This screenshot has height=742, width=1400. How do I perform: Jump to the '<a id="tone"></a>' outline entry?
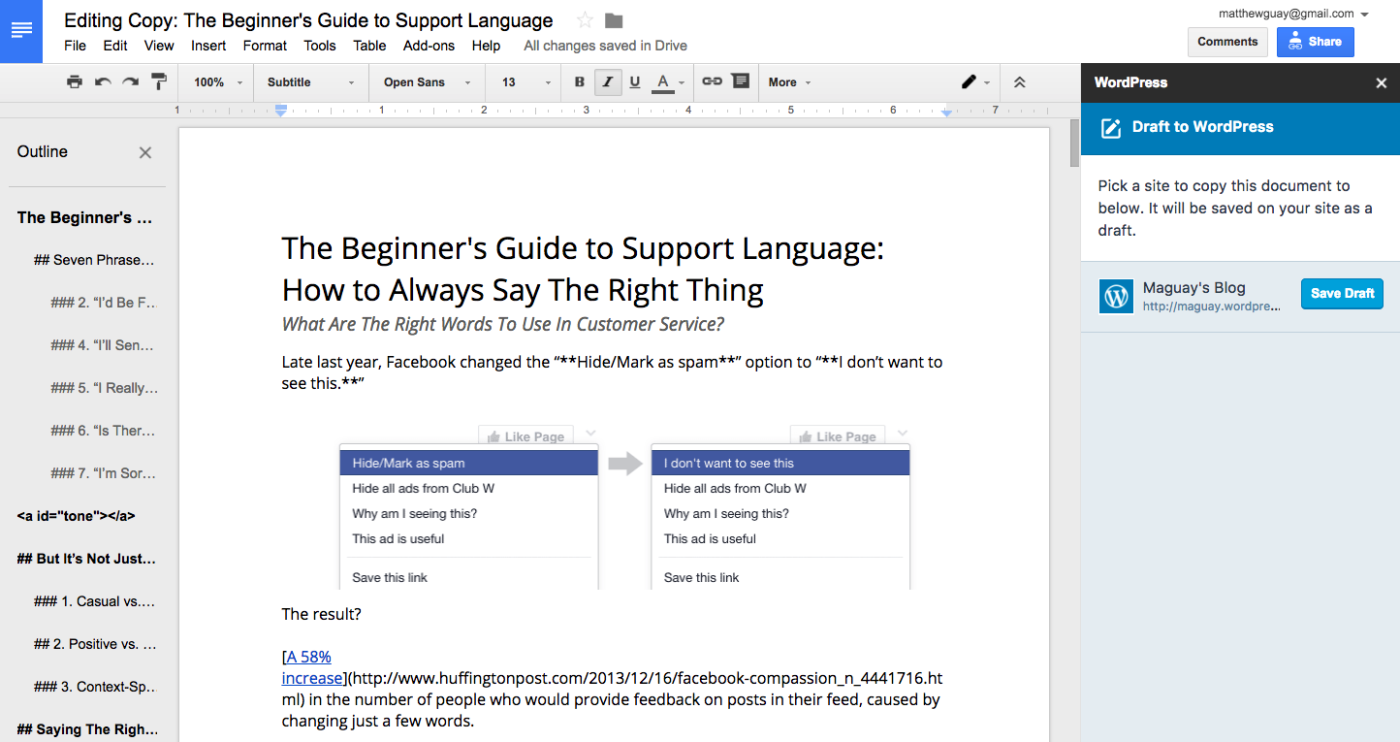pos(76,516)
